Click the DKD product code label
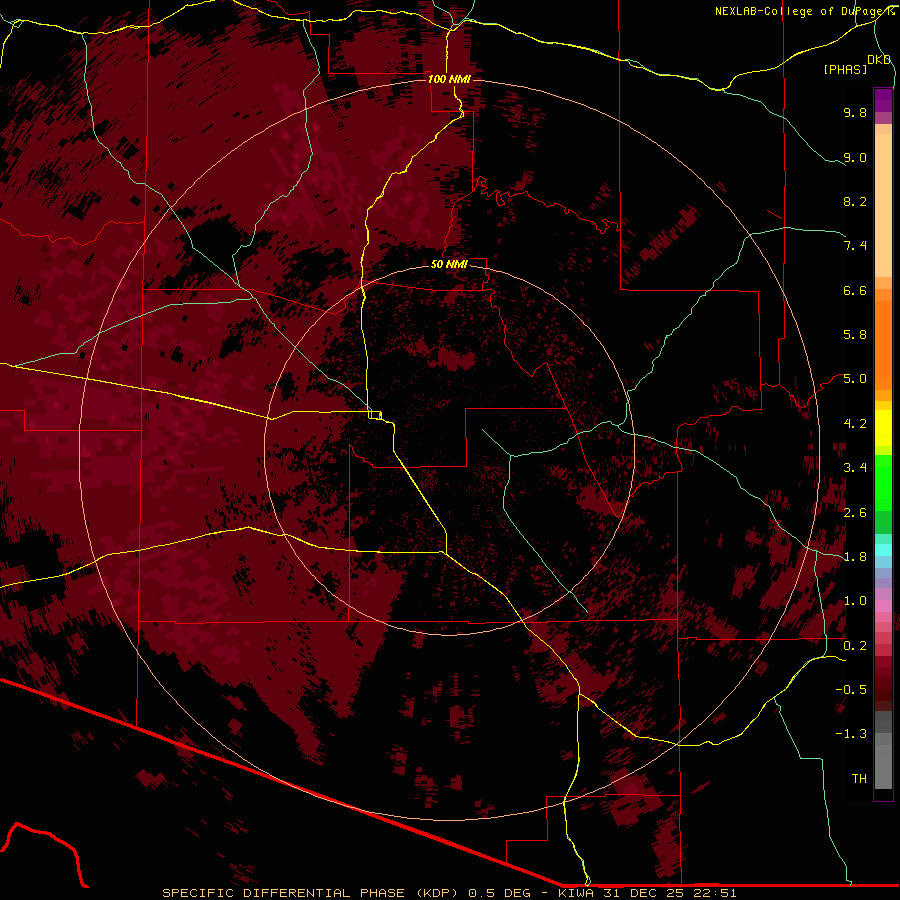The image size is (900, 900). pyautogui.click(x=879, y=60)
